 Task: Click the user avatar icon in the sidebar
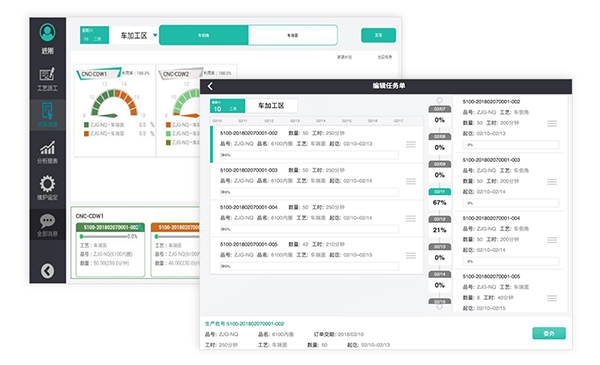tap(47, 33)
